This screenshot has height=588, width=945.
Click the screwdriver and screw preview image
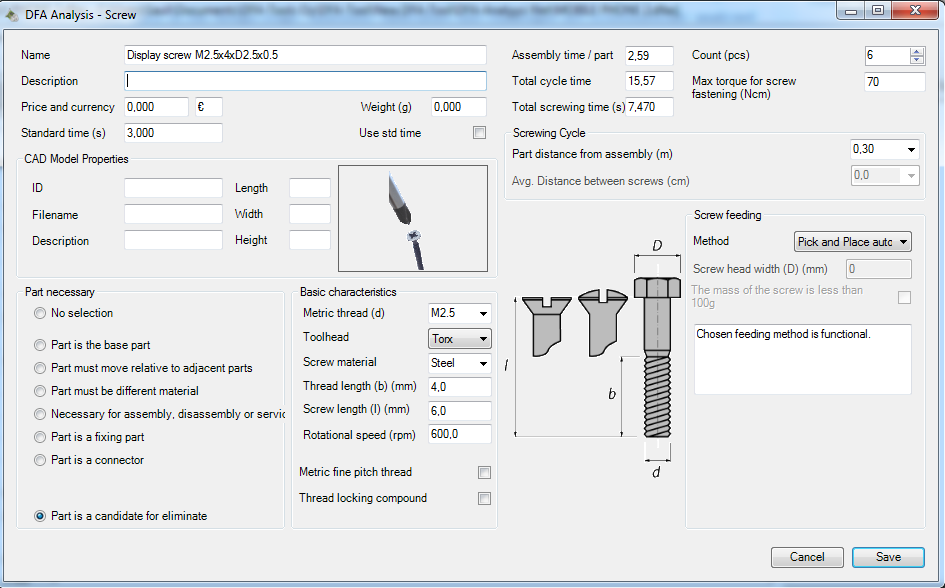tap(413, 219)
